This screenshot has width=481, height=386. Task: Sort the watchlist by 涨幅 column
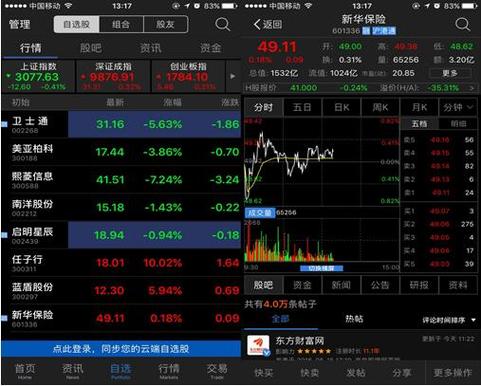pos(172,102)
